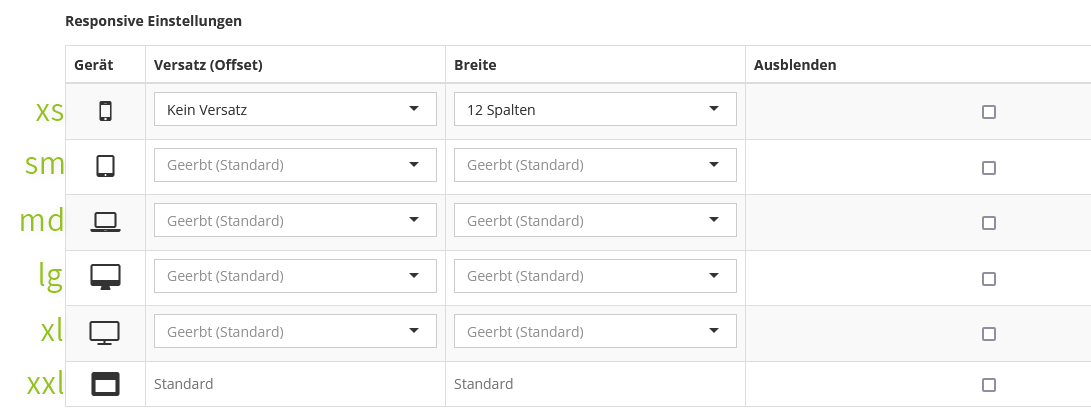The width and height of the screenshot is (1091, 420).
Task: Click the laptop device icon in md row
Action: point(105,222)
